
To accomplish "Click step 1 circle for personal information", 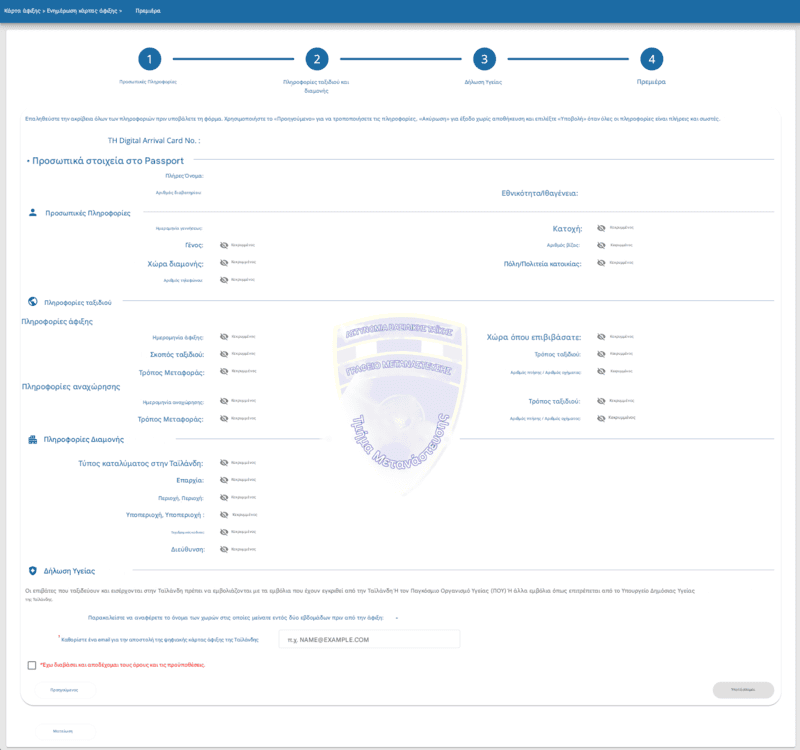I will click(x=149, y=59).
